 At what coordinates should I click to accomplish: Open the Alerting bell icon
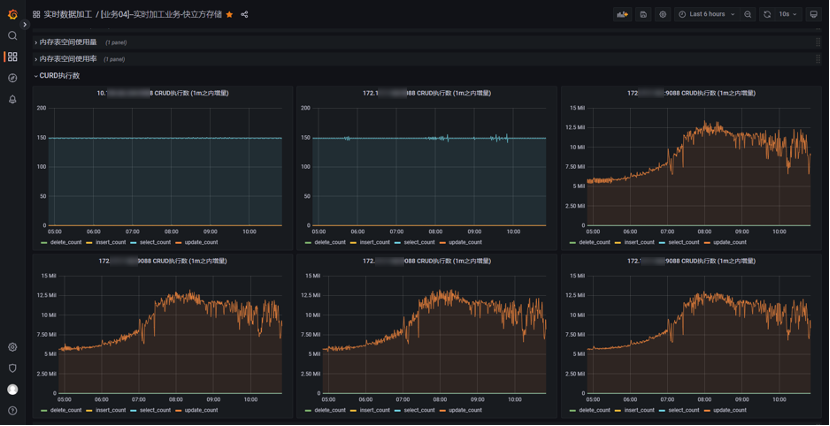(x=13, y=99)
